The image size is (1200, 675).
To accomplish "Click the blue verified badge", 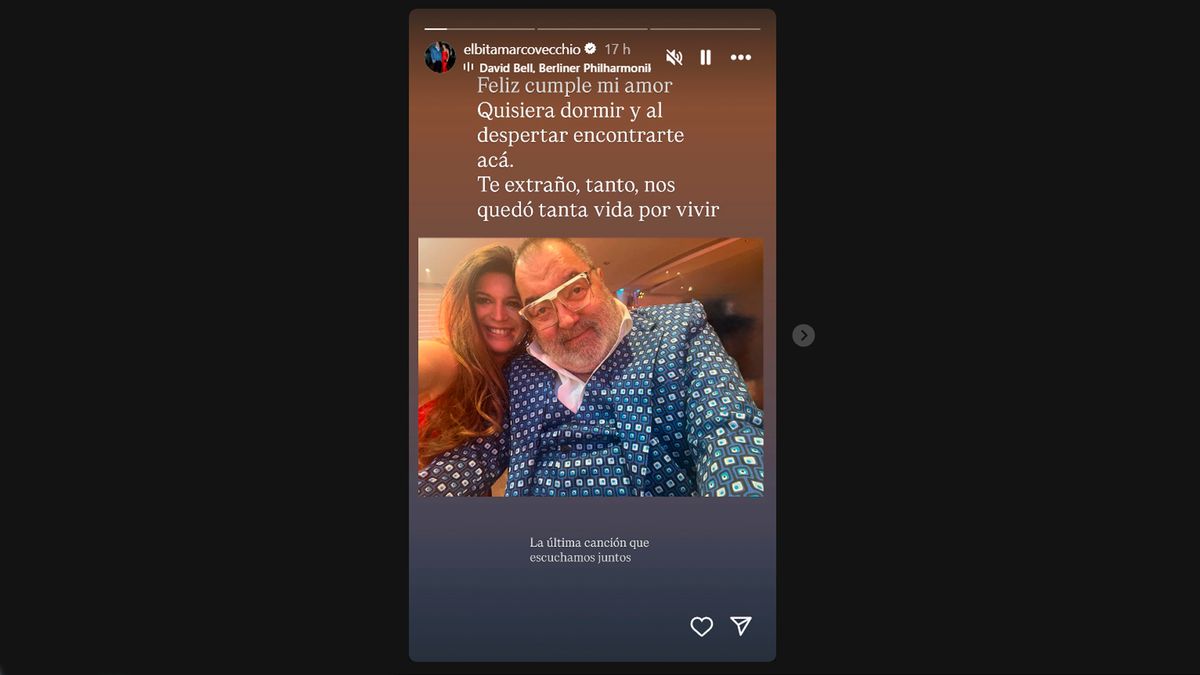I will click(590, 49).
